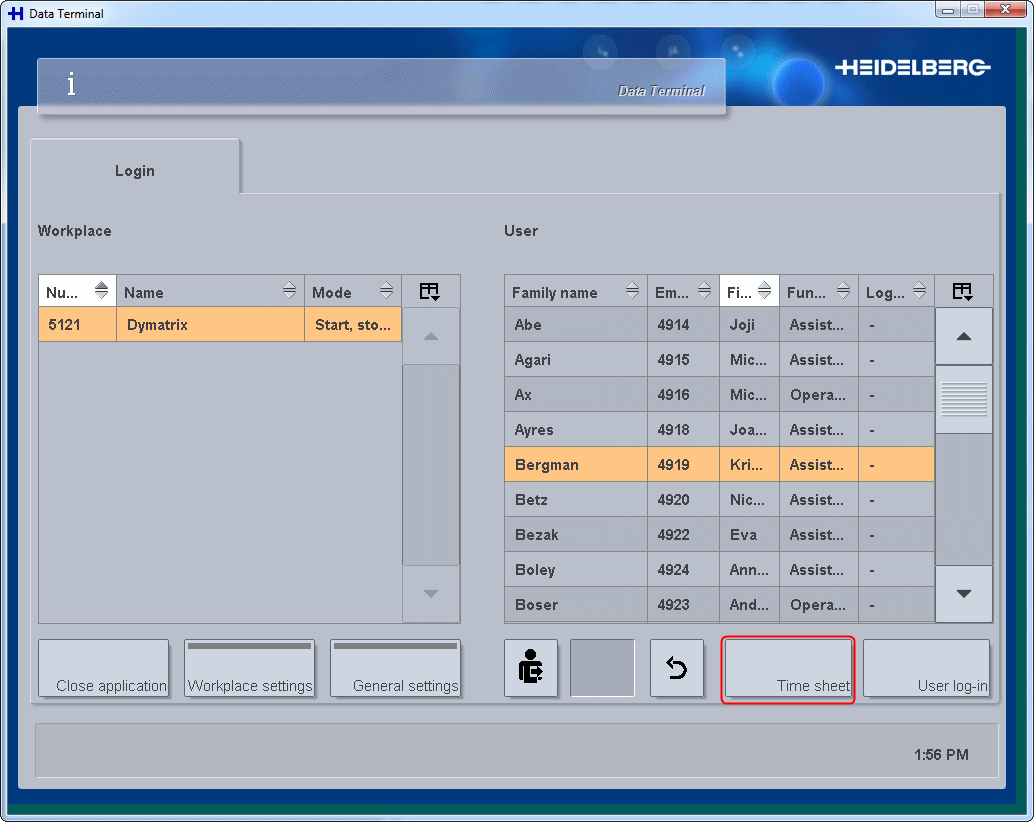Open the column selector on the User table
The width and height of the screenshot is (1034, 822).
[x=963, y=291]
